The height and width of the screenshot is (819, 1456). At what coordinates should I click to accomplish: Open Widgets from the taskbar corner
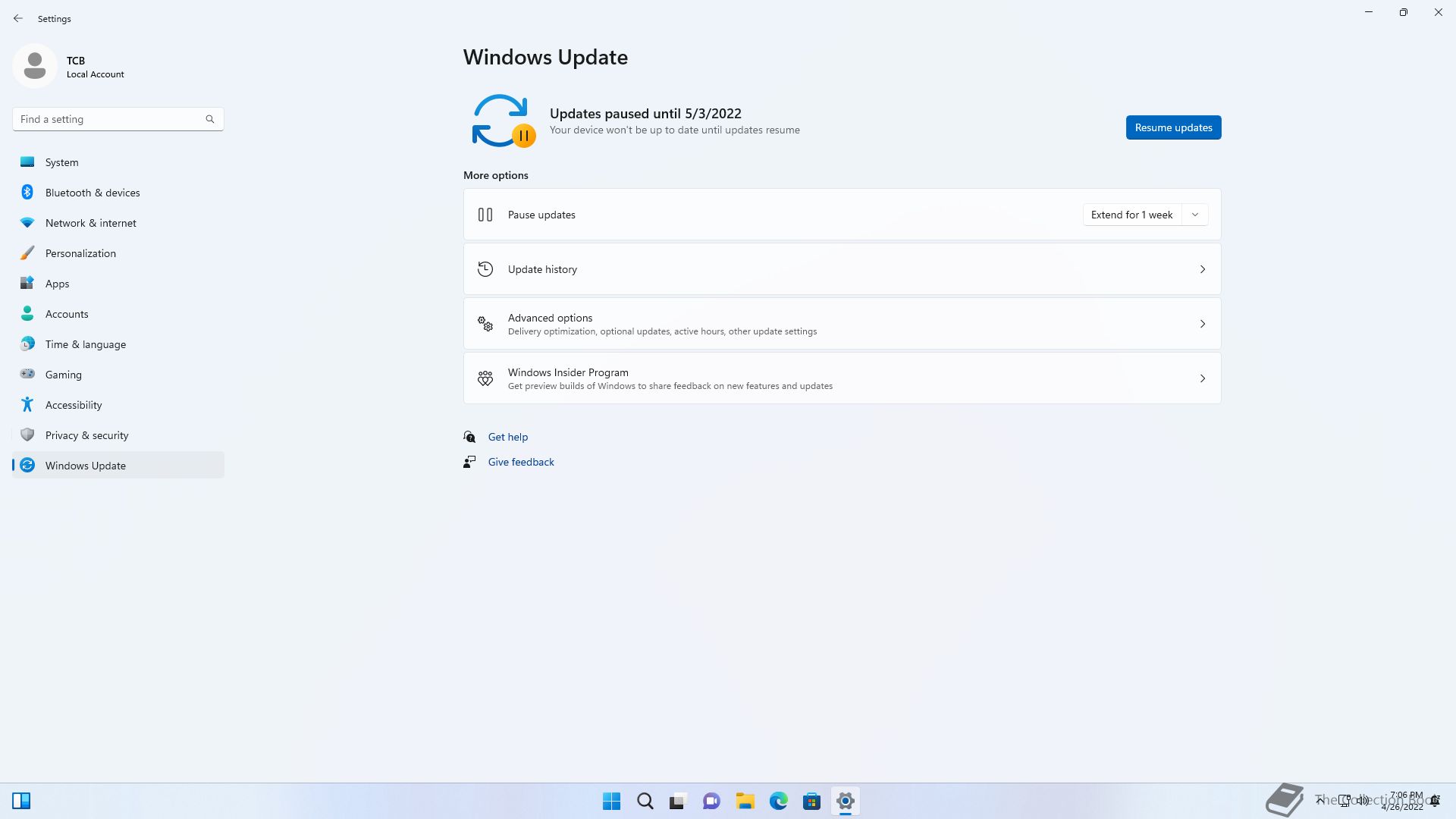21,801
